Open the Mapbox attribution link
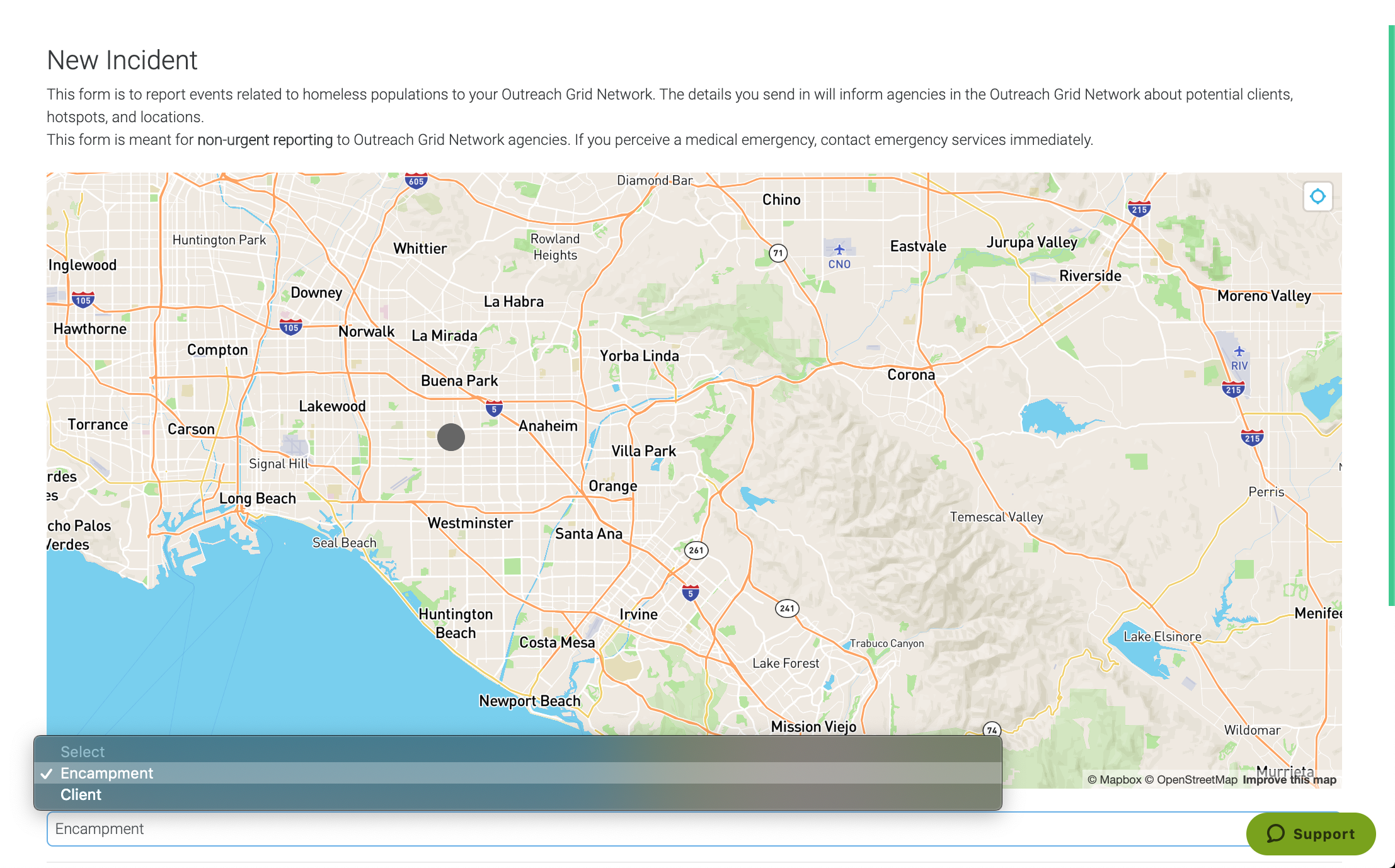Viewport: 1395px width, 868px height. click(1114, 780)
